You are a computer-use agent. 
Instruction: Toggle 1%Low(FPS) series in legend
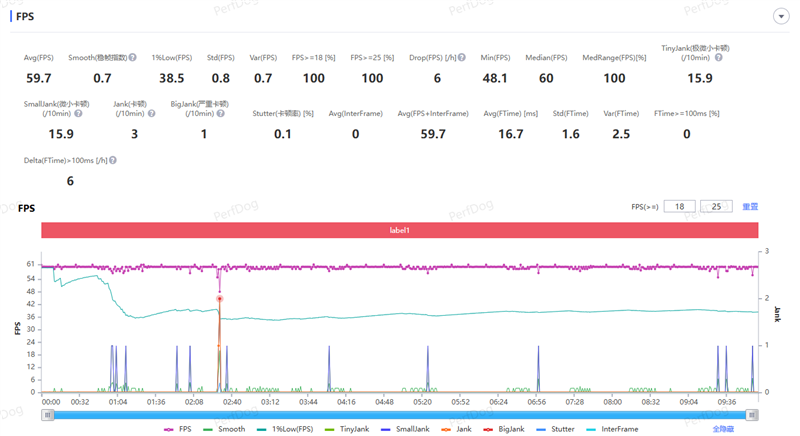click(283, 428)
